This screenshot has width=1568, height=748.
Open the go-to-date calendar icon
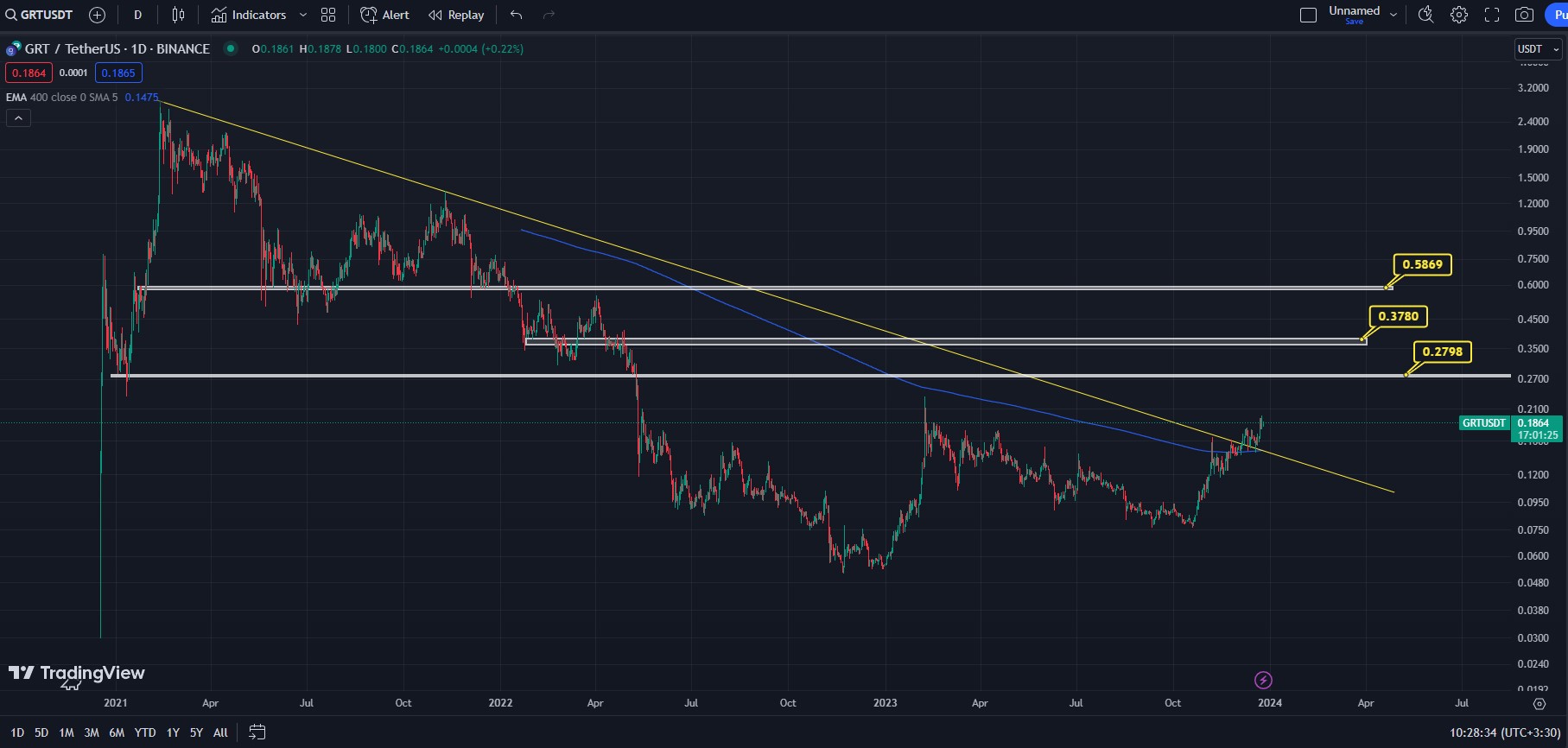257,732
